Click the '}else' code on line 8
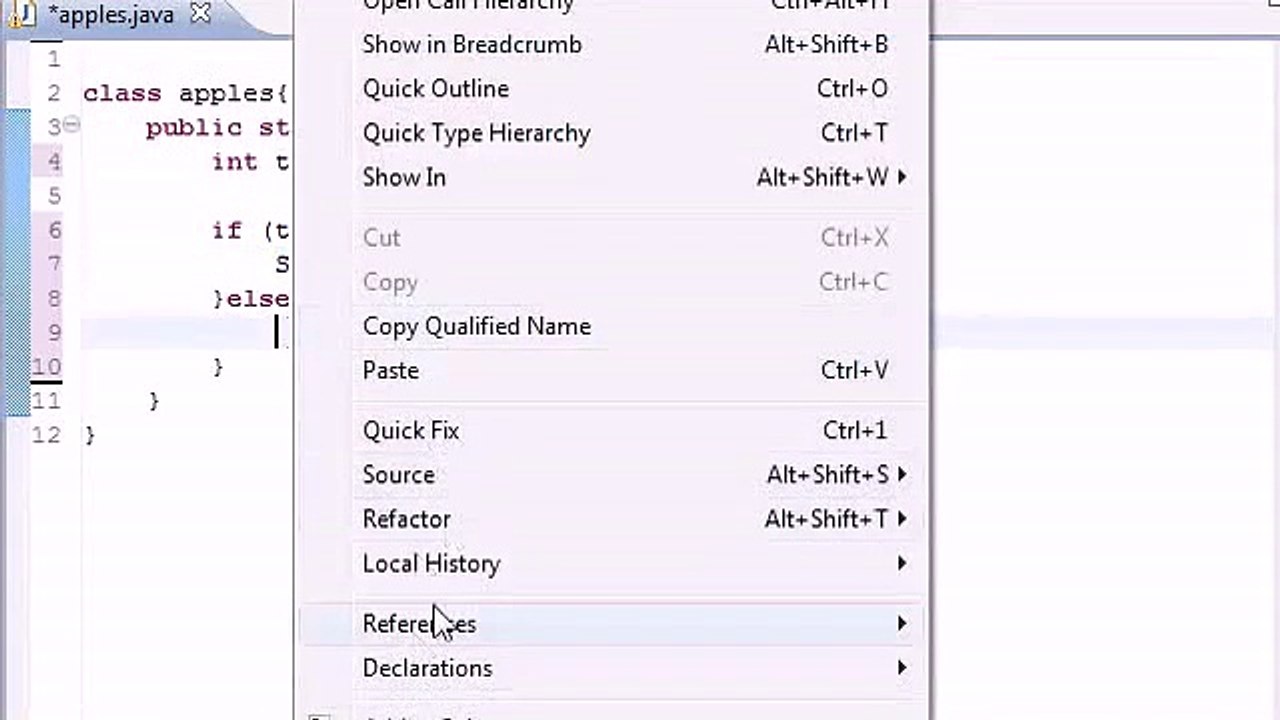Viewport: 1280px width, 720px height. pyautogui.click(x=251, y=299)
